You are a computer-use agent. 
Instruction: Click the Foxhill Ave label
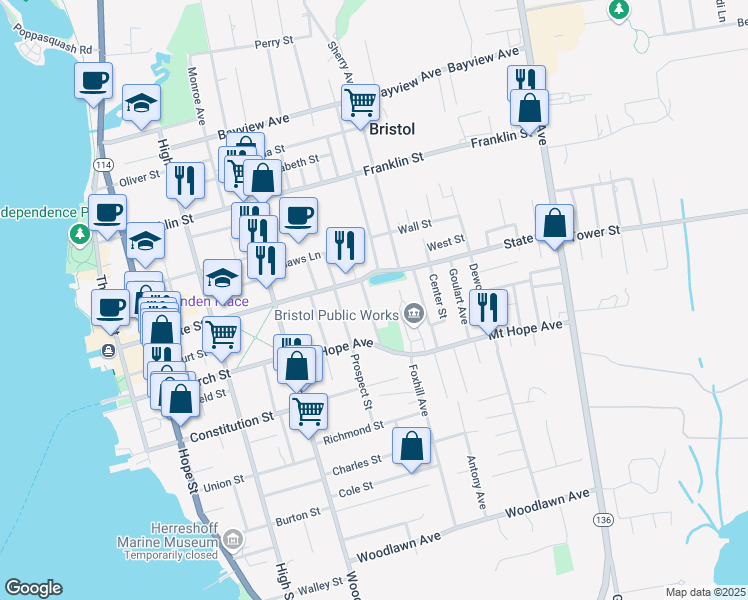tap(418, 390)
